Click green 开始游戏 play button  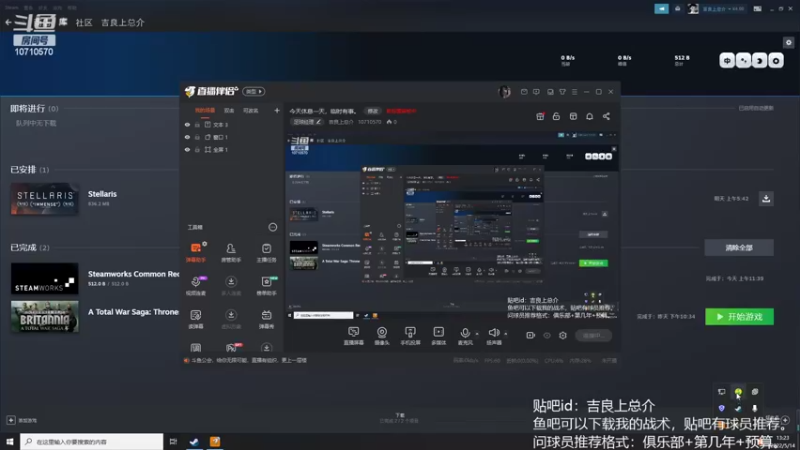coord(739,317)
